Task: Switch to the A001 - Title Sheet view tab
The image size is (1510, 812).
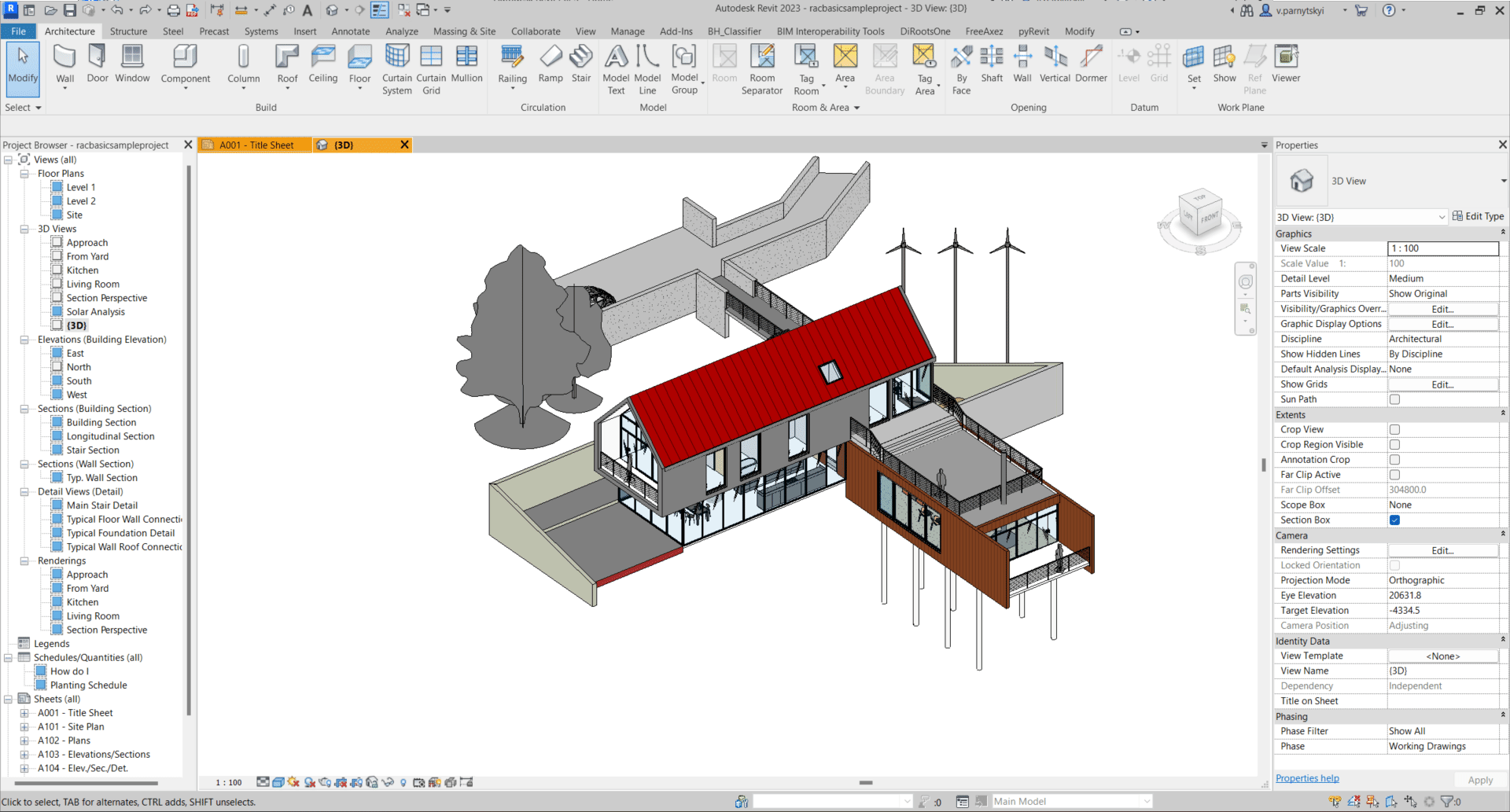Action: 255,145
